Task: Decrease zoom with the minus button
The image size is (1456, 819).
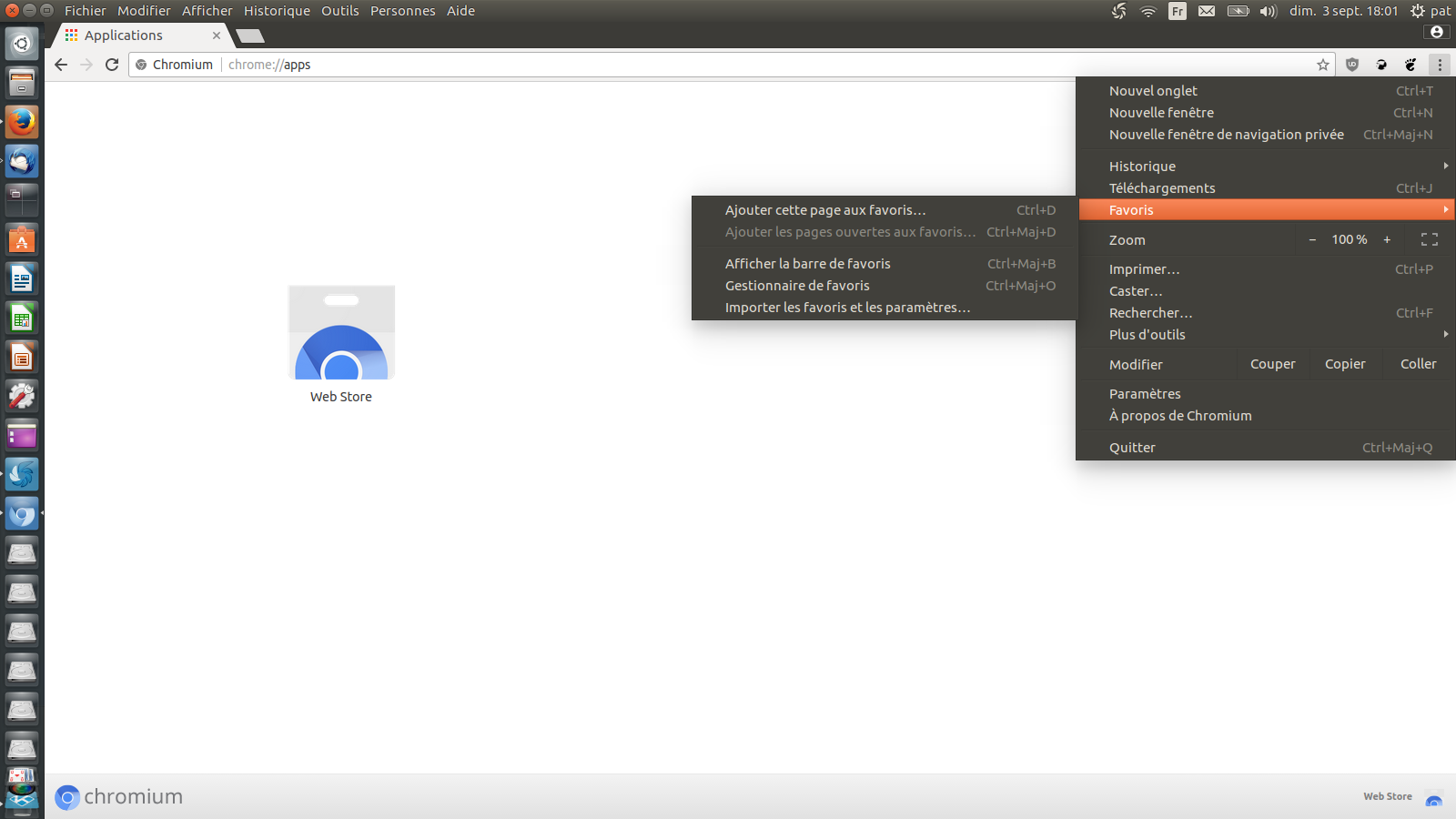Action: [1312, 239]
